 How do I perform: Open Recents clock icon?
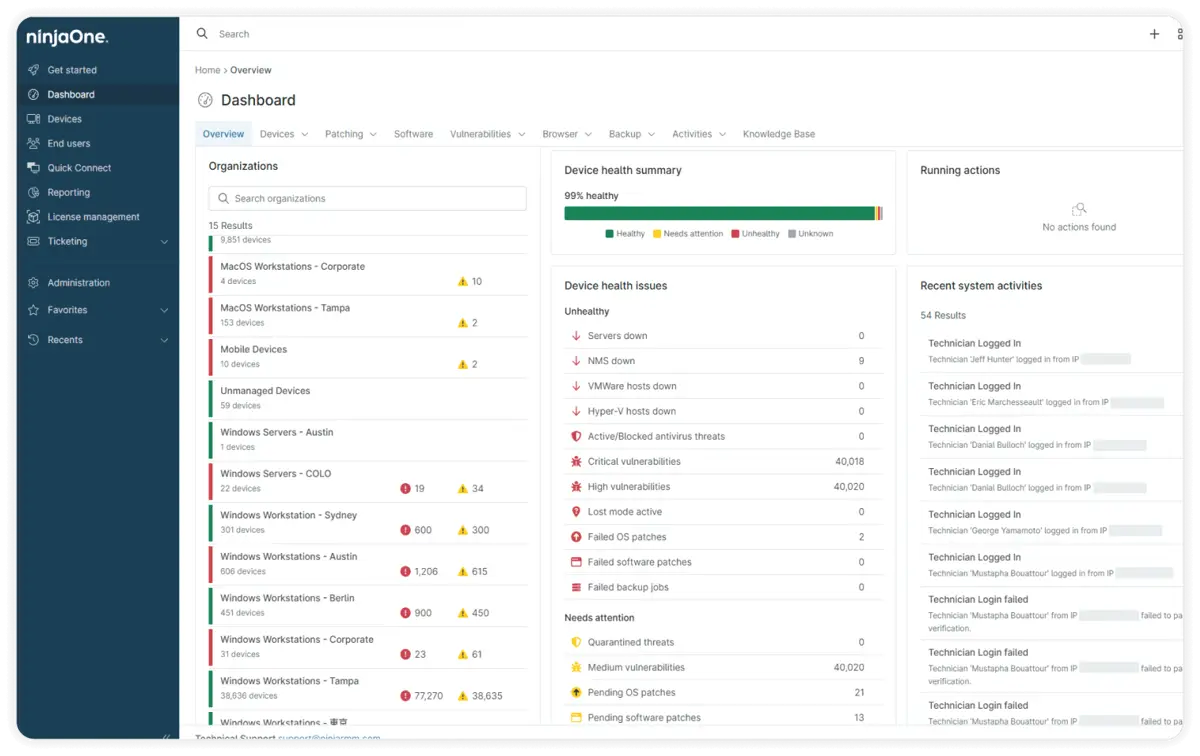[34, 340]
